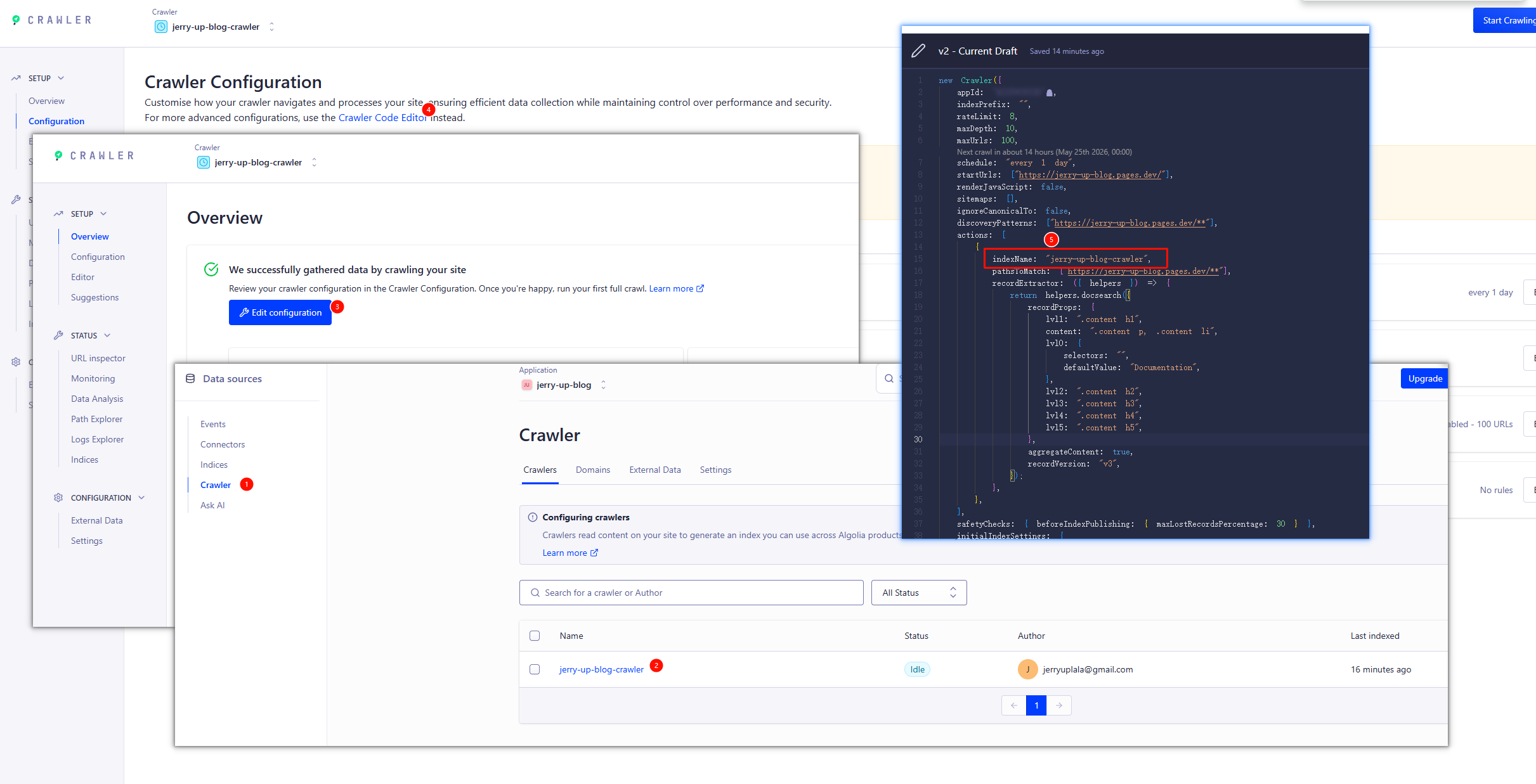This screenshot has height=784, width=1536.
Task: Click the Upgrade button
Action: (1425, 379)
